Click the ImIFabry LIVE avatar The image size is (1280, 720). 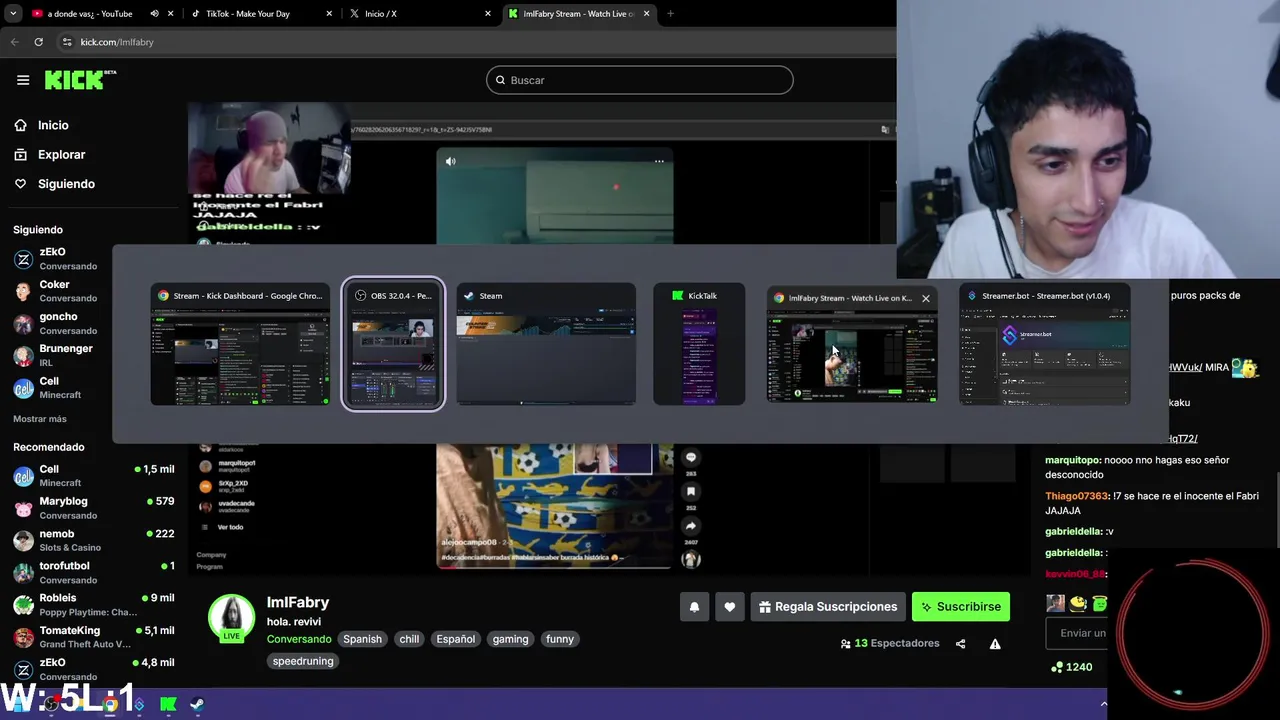click(x=231, y=618)
